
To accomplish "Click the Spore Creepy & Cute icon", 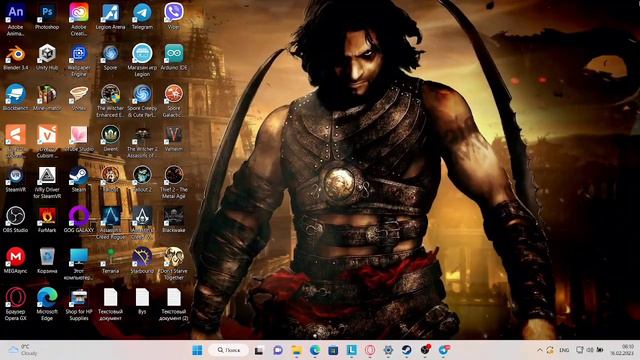I will pos(142,100).
